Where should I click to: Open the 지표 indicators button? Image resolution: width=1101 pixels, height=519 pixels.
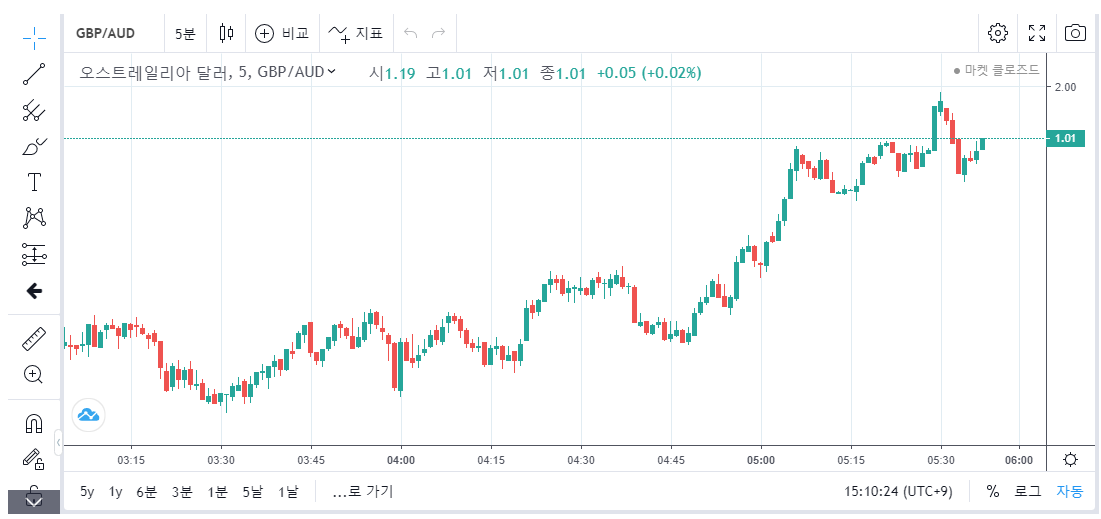(x=356, y=33)
